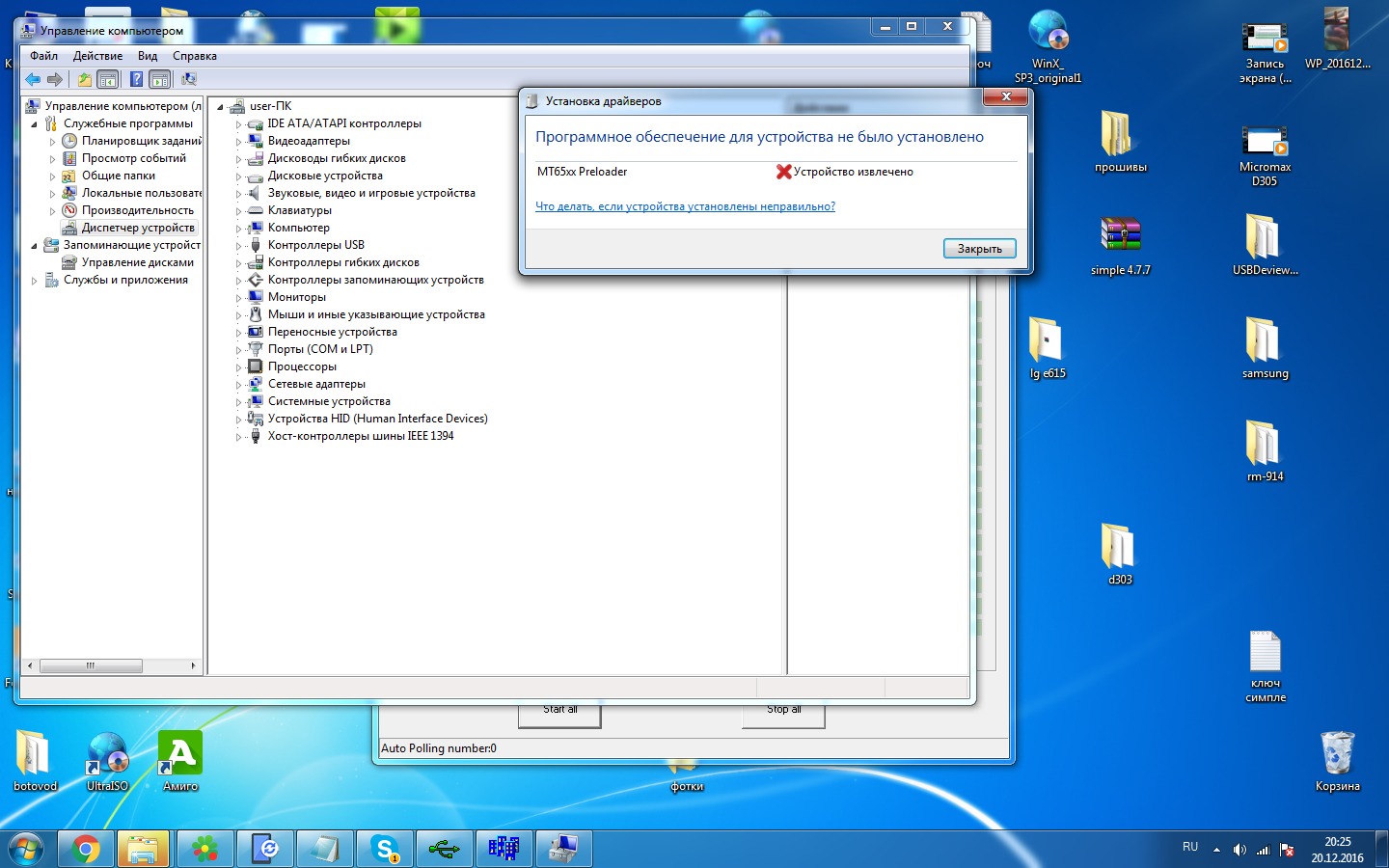Click the scan for hardware changes icon
Image resolution: width=1389 pixels, height=868 pixels.
point(189,79)
